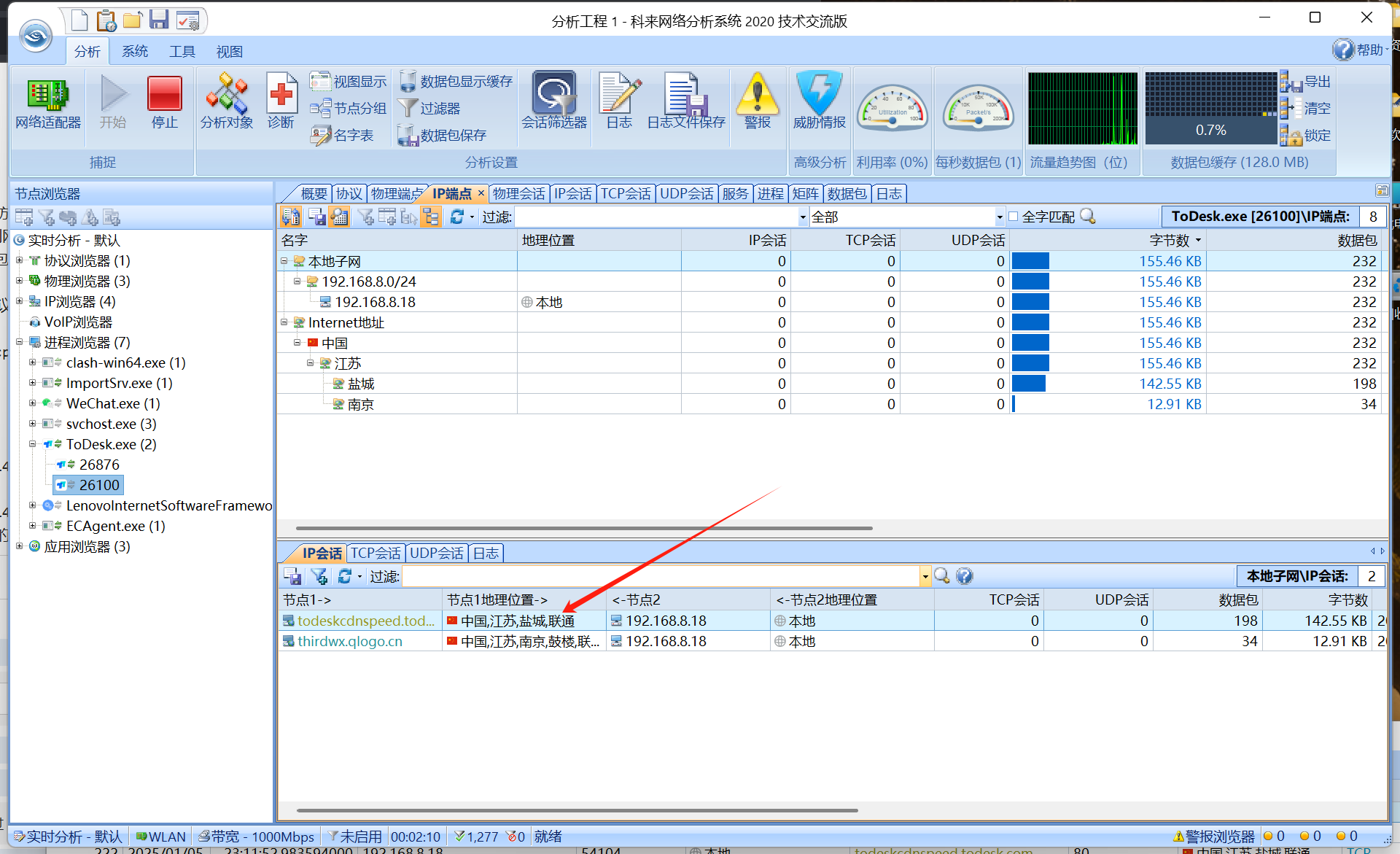Expand the 协议浏览器 (1) tree node

[x=20, y=260]
